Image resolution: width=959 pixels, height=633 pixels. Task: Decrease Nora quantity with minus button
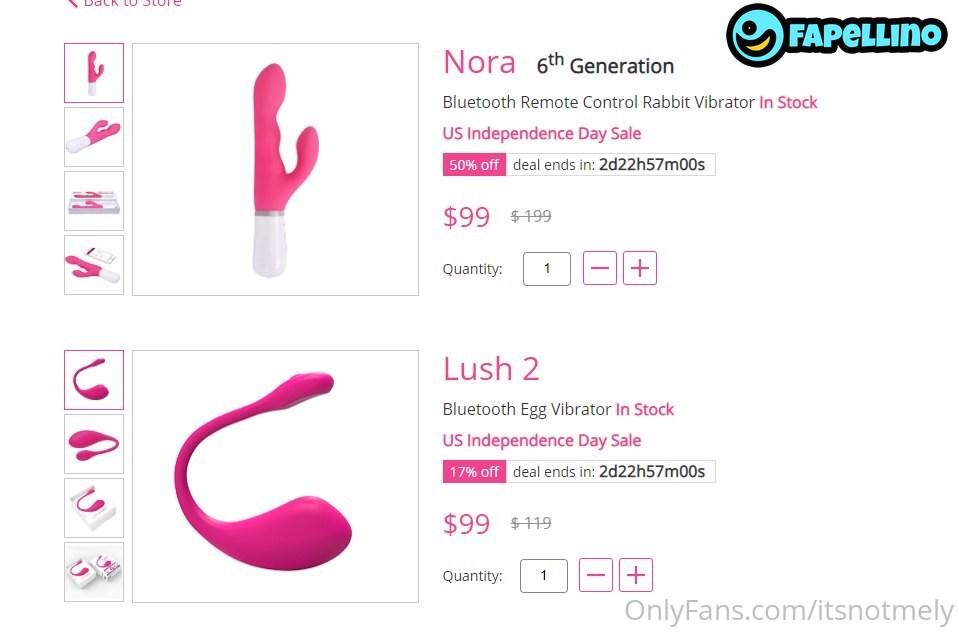pos(599,268)
